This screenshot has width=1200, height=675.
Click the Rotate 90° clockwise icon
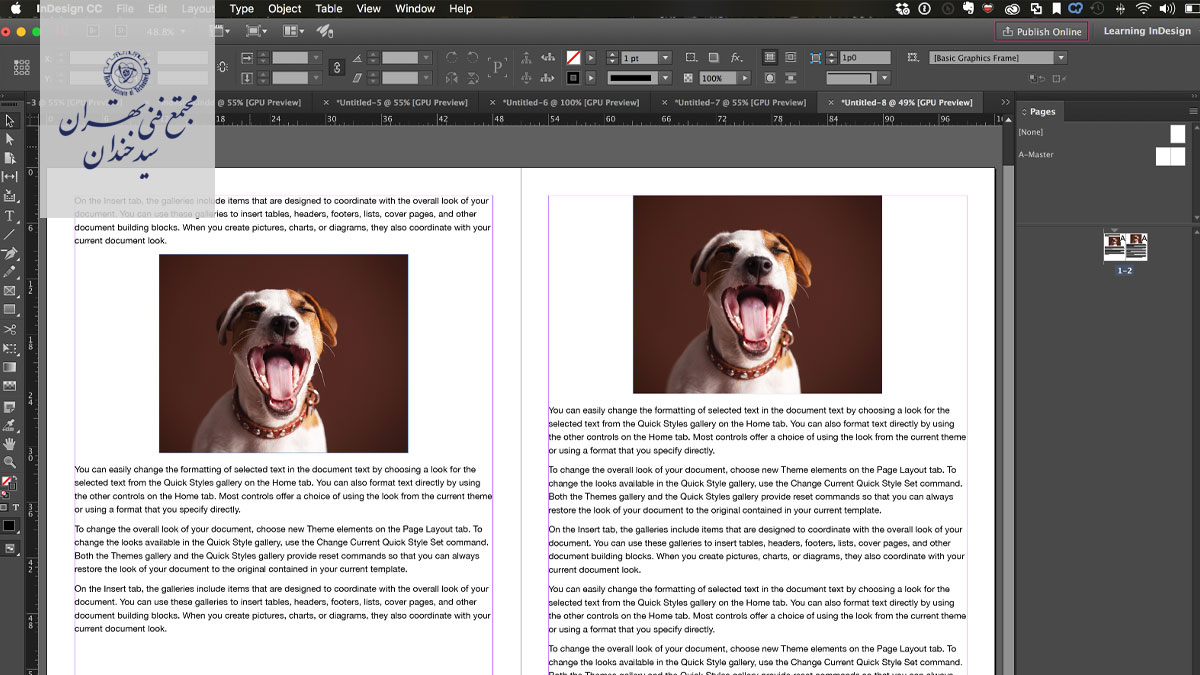pos(452,58)
